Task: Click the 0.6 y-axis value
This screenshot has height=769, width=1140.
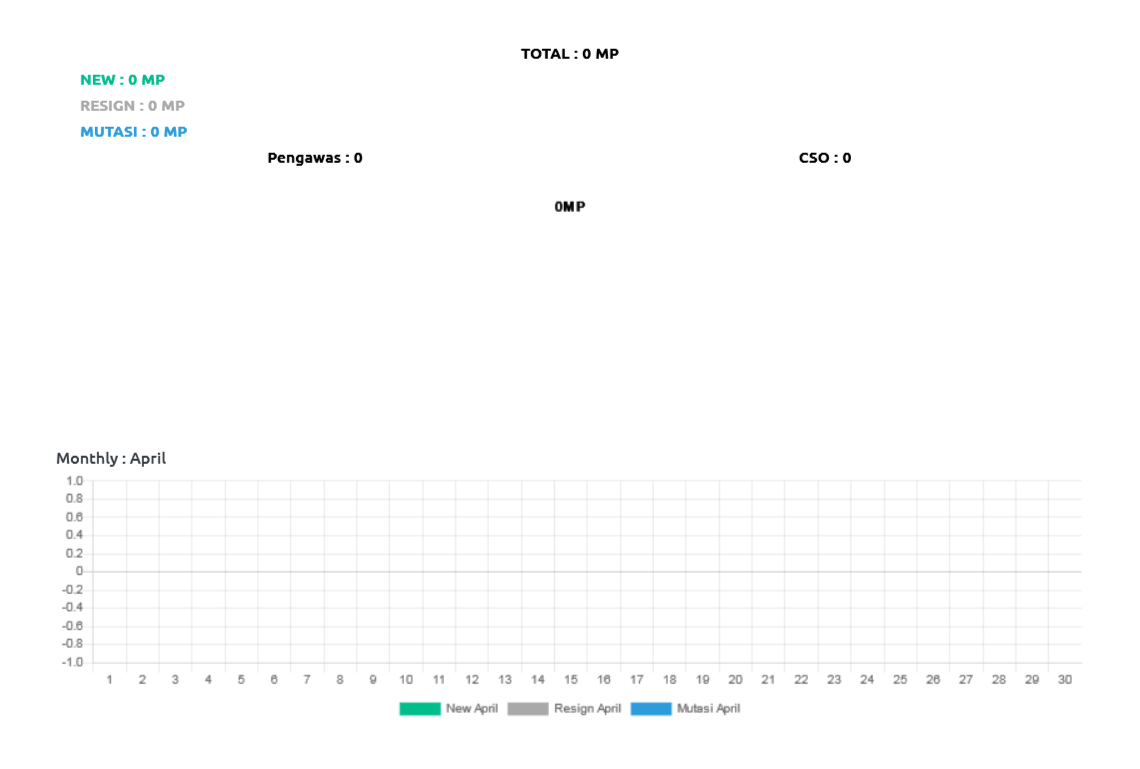Action: [74, 517]
